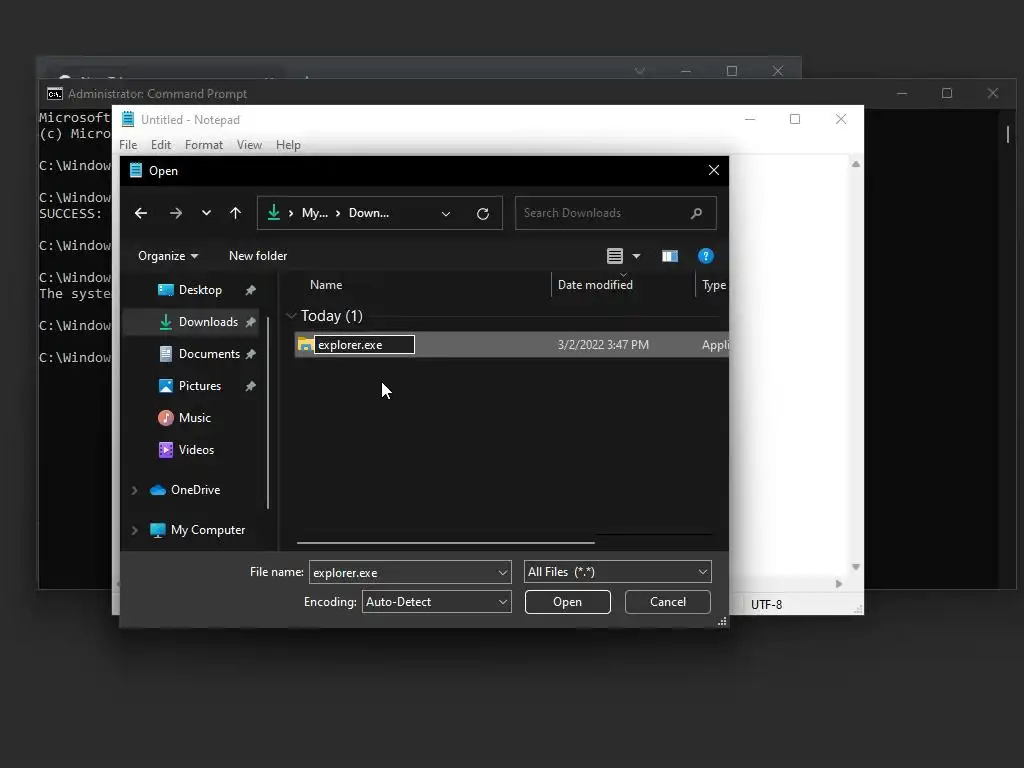Select Pictures in navigation pane
Viewport: 1024px width, 768px height.
pyautogui.click(x=199, y=386)
